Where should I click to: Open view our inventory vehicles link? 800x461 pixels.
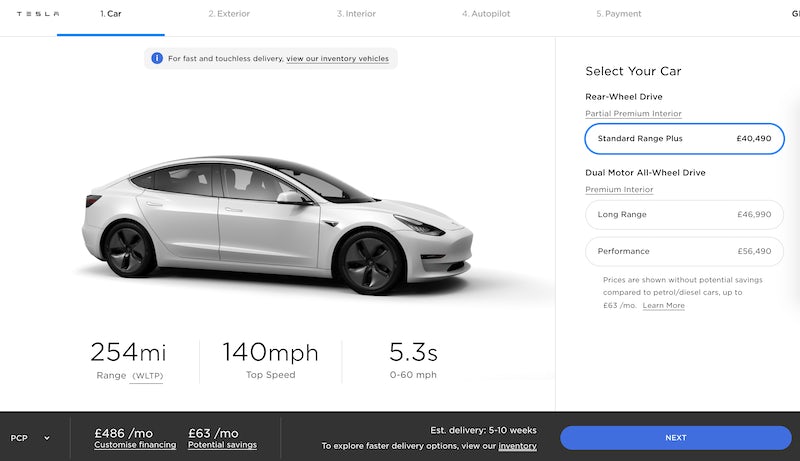pos(337,59)
